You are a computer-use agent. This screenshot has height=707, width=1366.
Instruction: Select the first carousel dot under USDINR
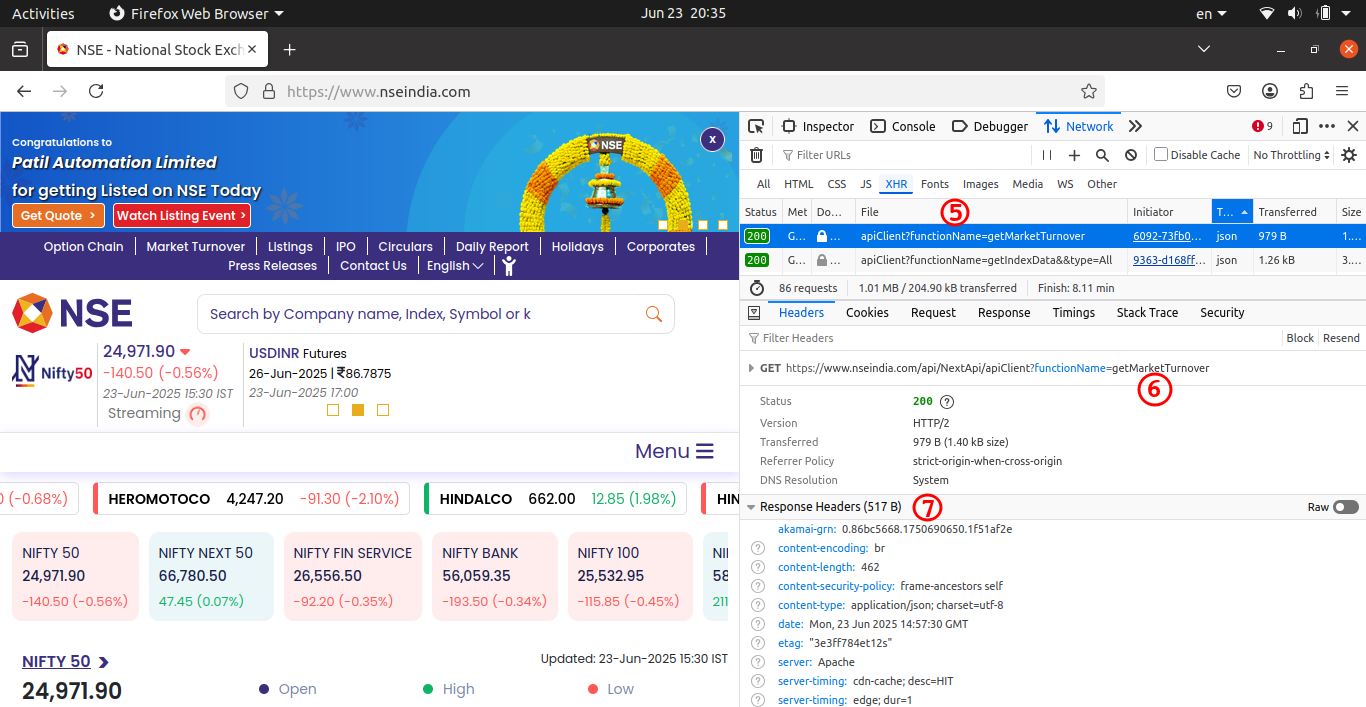click(334, 410)
